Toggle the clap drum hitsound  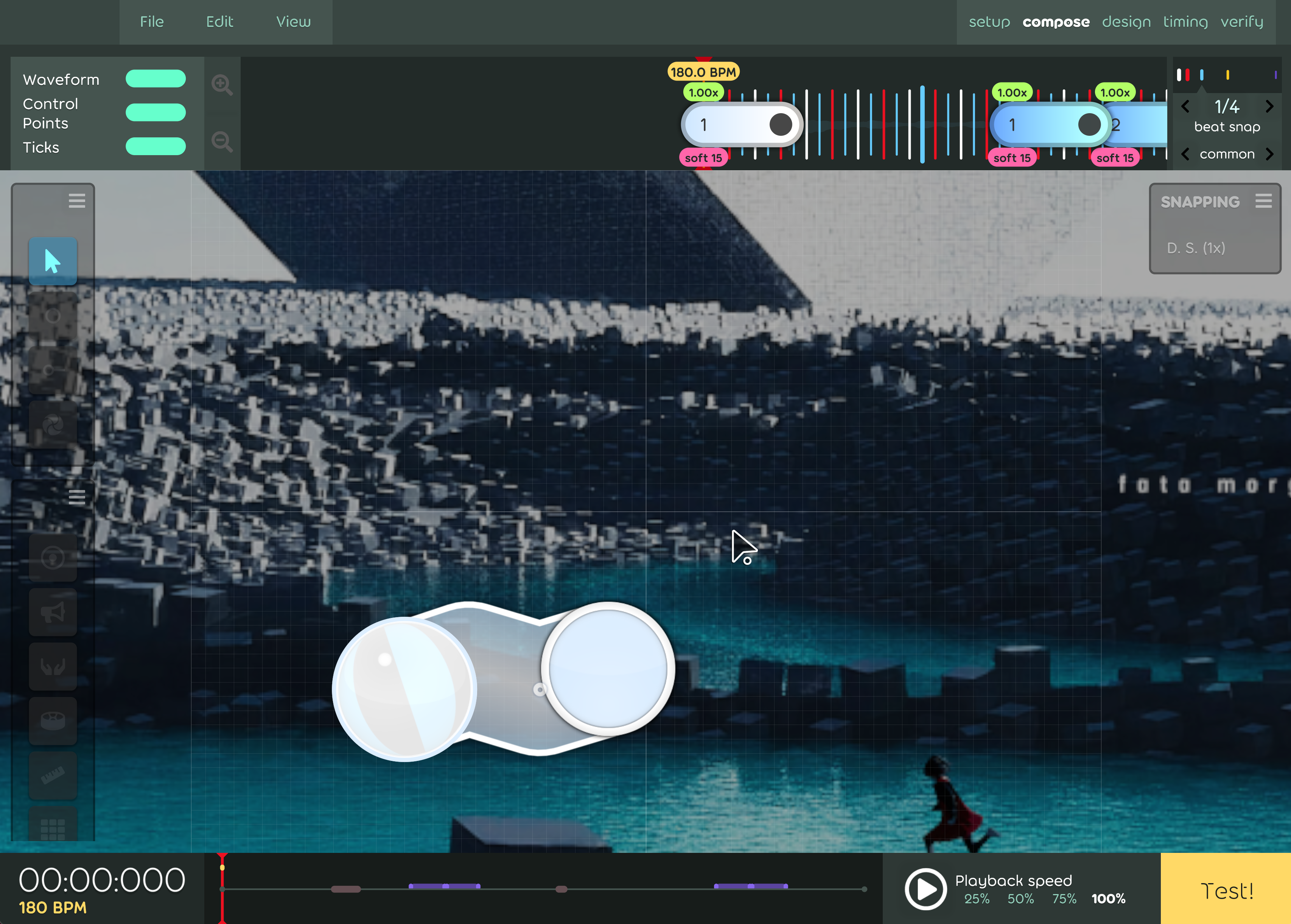pos(53,722)
